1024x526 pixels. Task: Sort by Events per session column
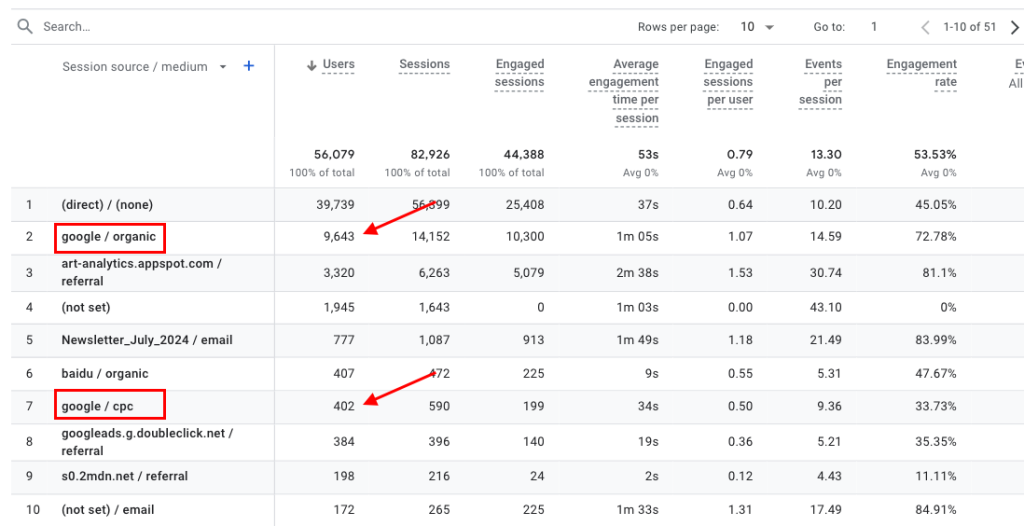822,82
